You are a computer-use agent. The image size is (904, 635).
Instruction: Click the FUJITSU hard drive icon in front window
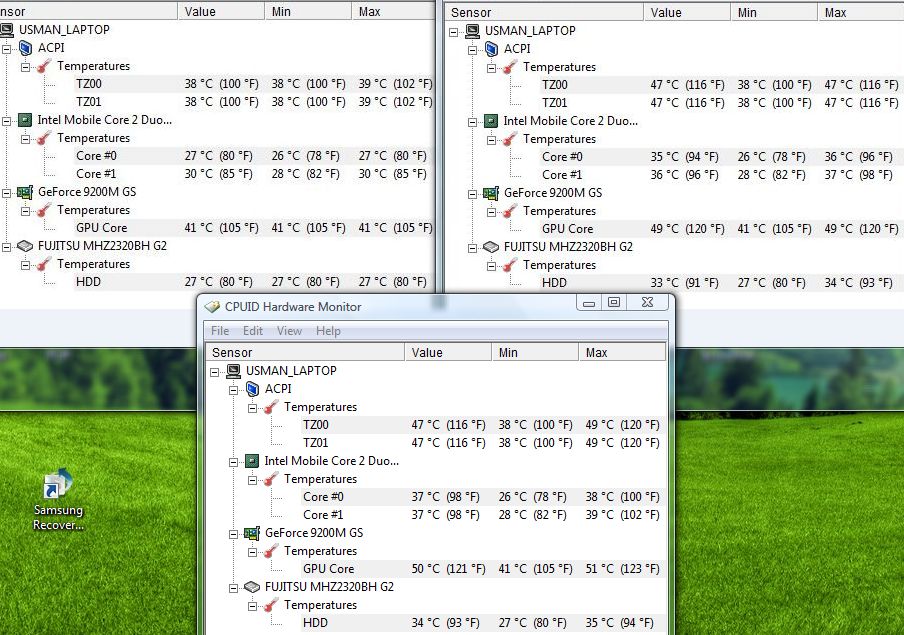pos(252,587)
